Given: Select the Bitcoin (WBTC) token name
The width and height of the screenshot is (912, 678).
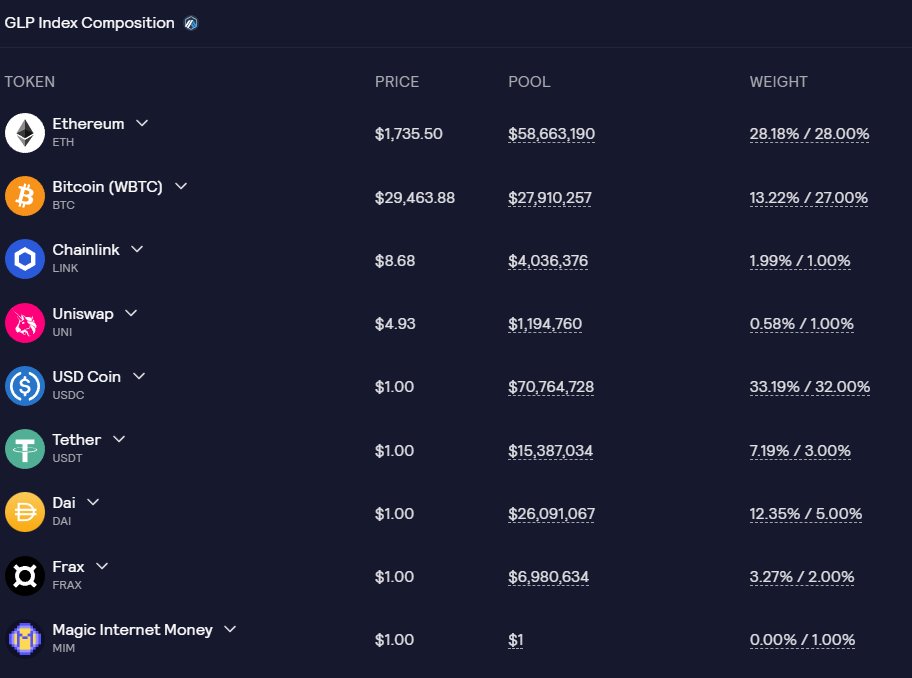Looking at the screenshot, I should (108, 187).
